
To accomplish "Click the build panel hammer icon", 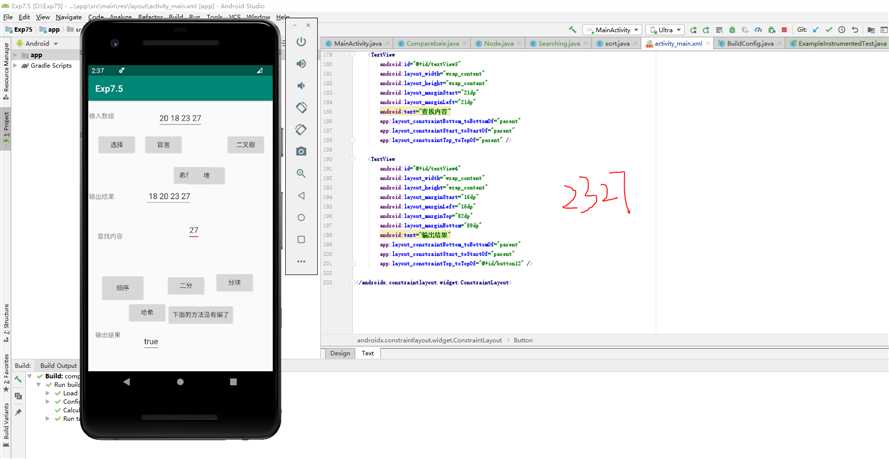I will point(18,379).
